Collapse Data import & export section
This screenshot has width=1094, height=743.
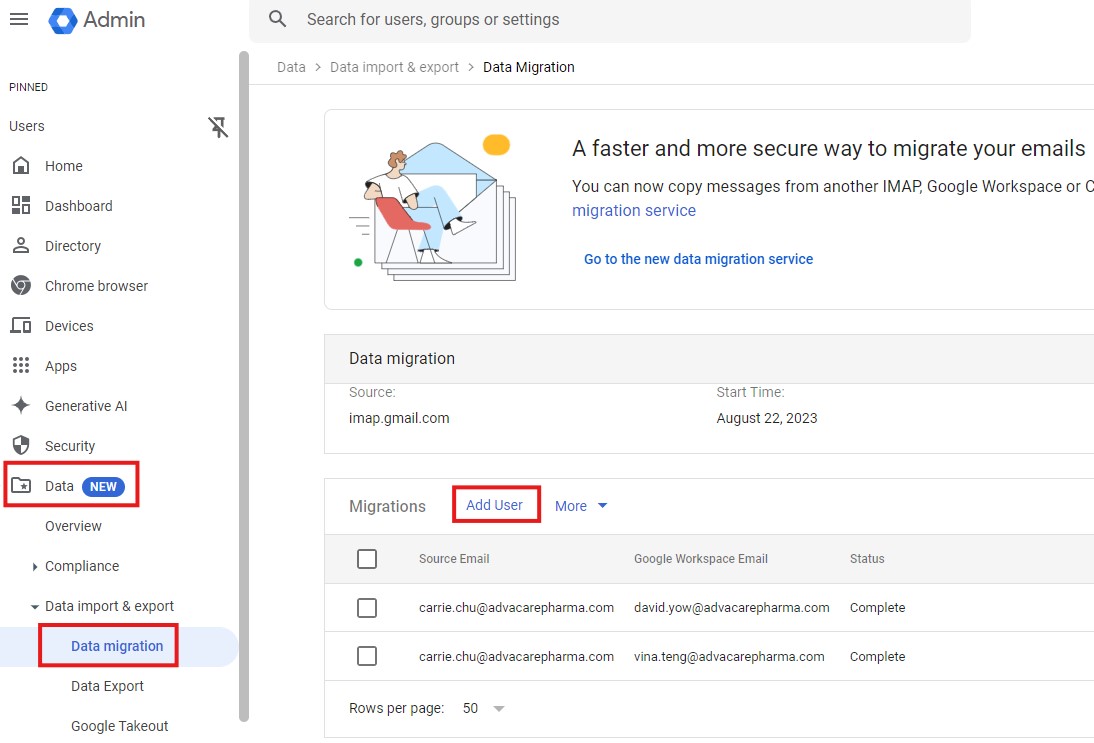coord(34,606)
